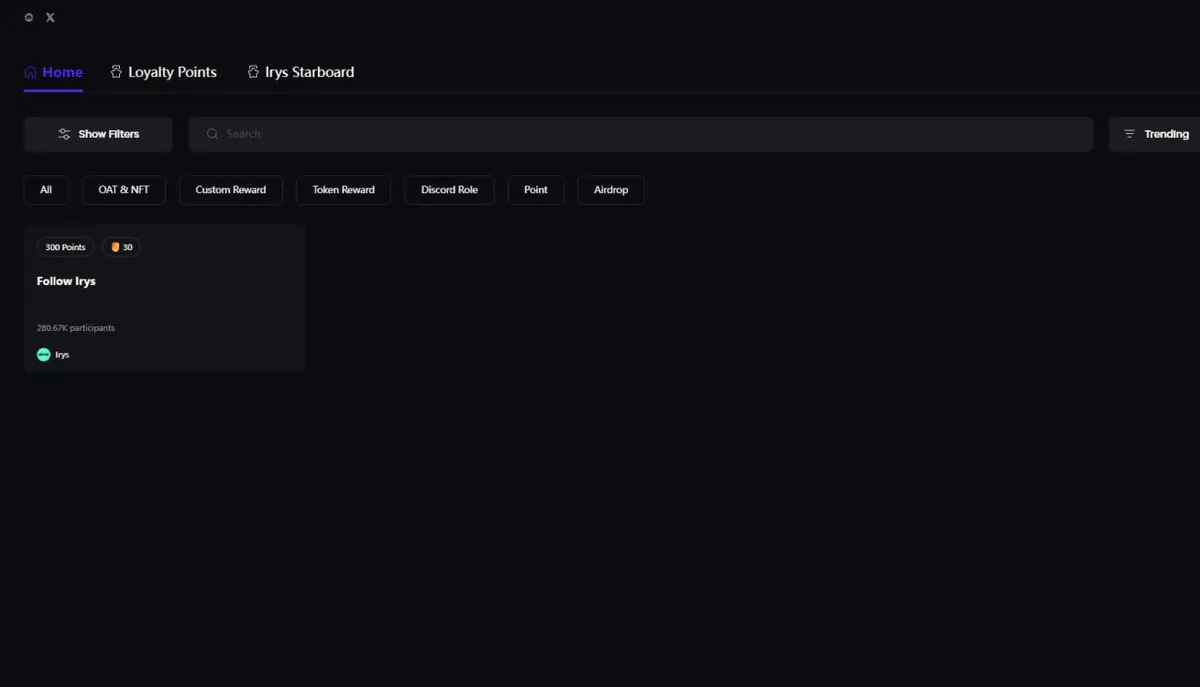The height and width of the screenshot is (687, 1200).
Task: Click the 30 gems badge
Action: (121, 247)
